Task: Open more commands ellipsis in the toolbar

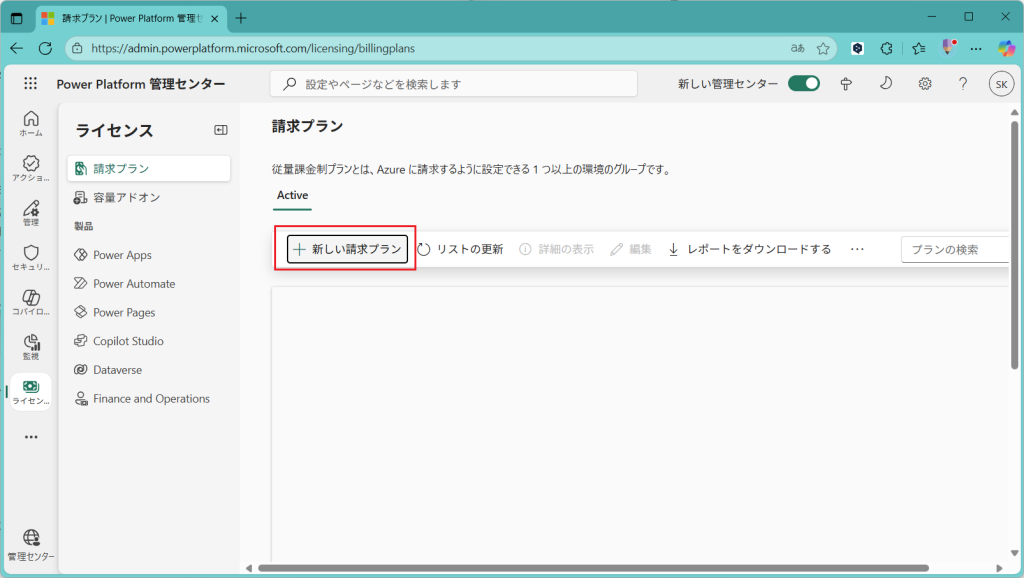Action: click(x=857, y=249)
